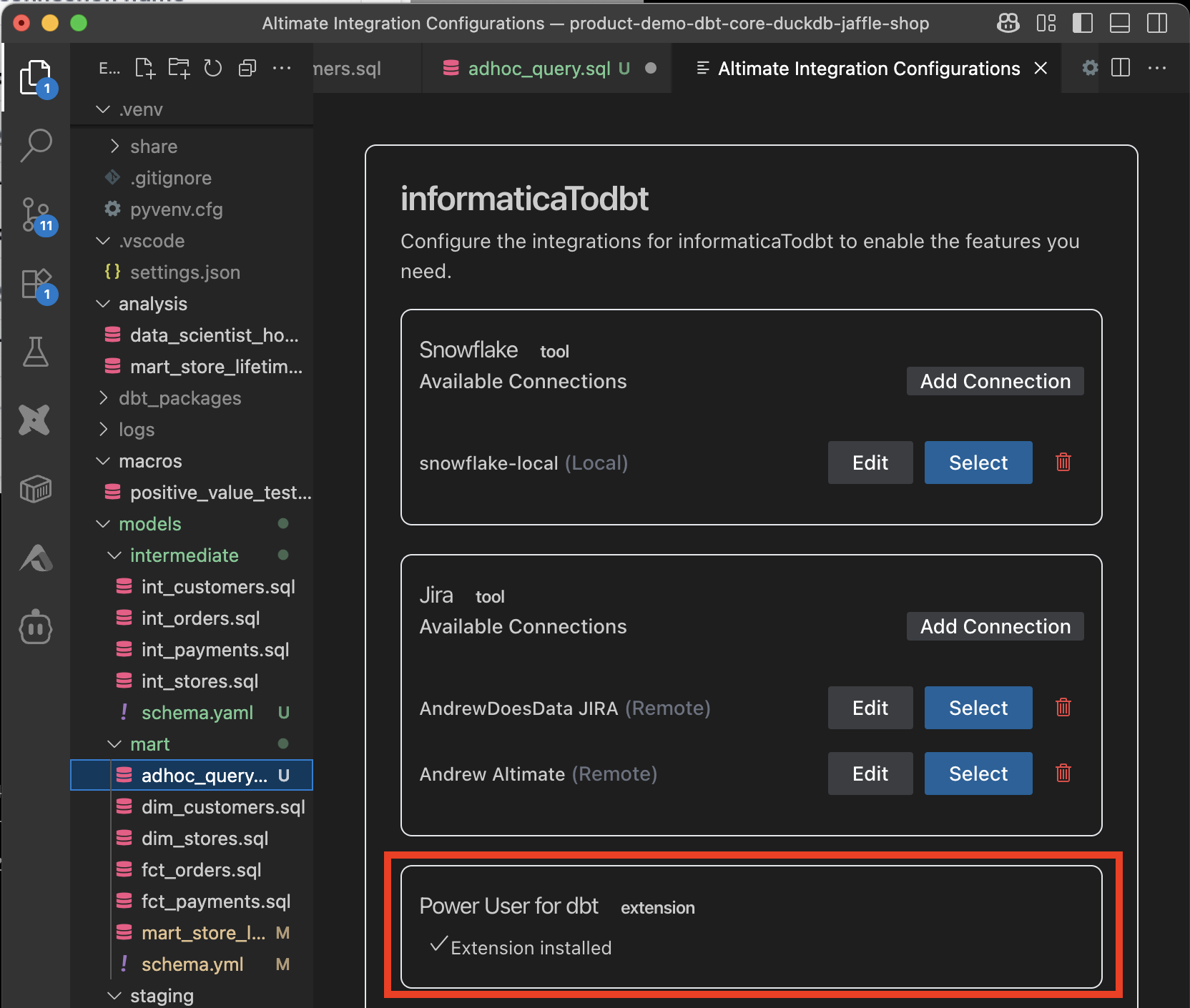
Task: Open data_scientist_ho... analysis file
Action: 192,335
